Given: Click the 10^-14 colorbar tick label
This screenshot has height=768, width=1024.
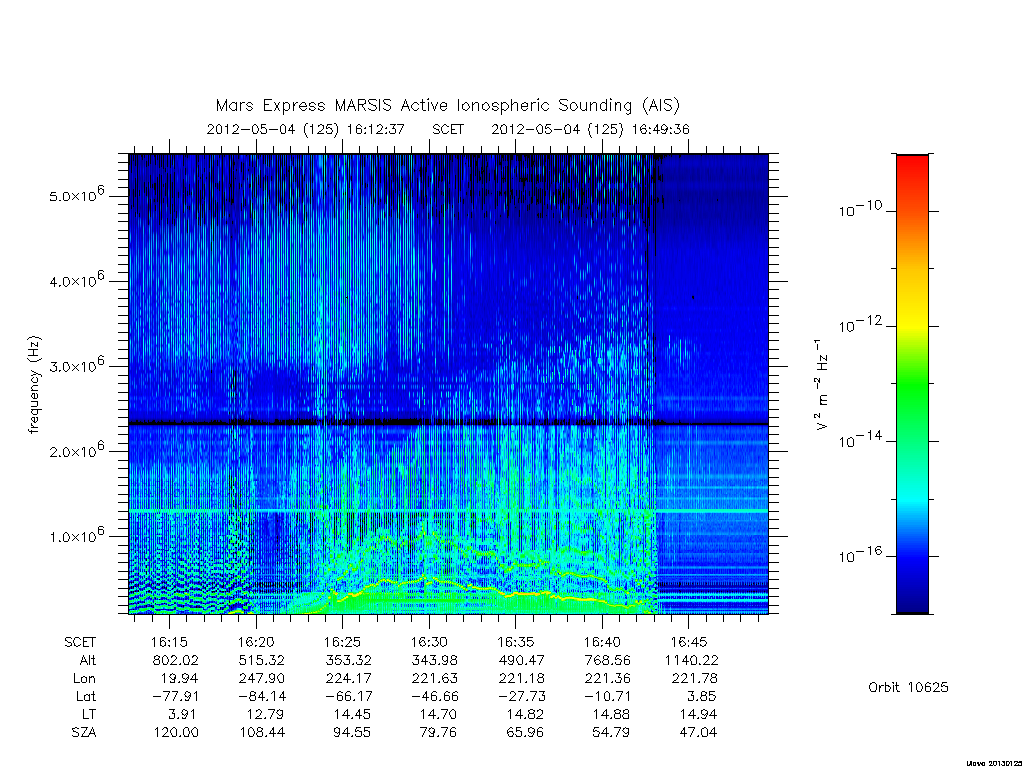Looking at the screenshot, I should click(860, 440).
